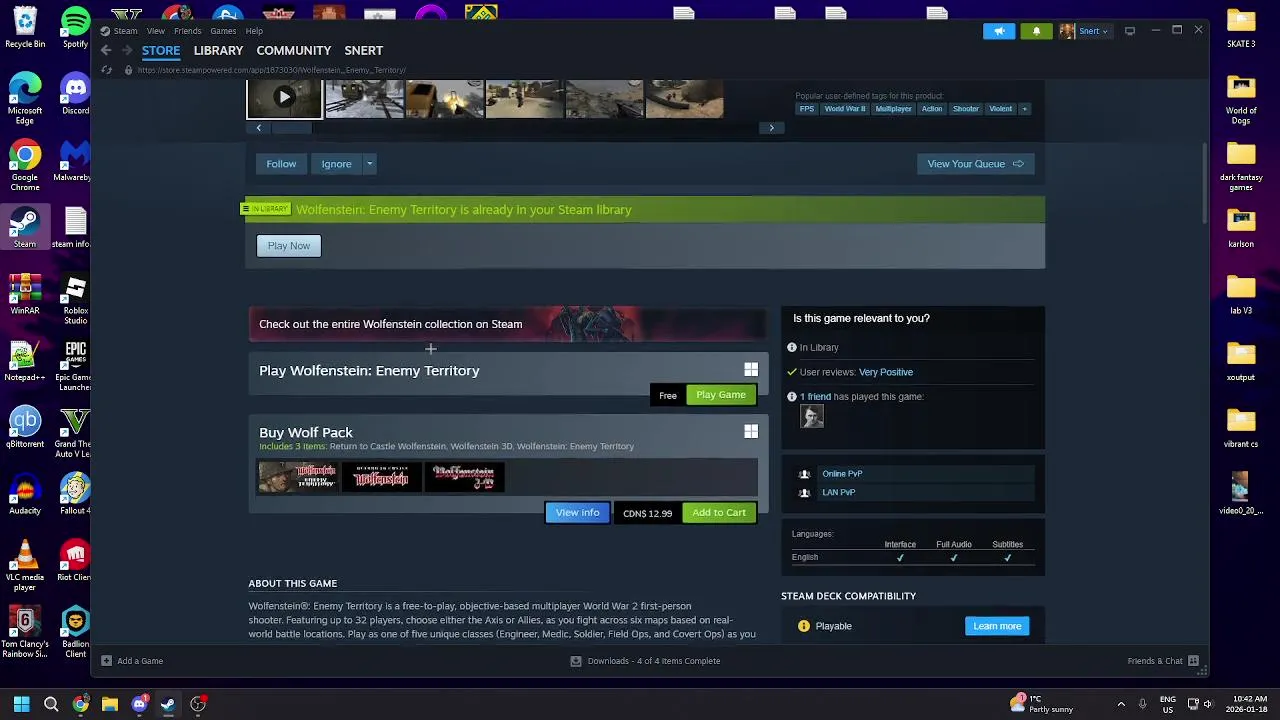This screenshot has width=1280, height=720.
Task: Open Windows Start menu
Action: click(x=21, y=704)
